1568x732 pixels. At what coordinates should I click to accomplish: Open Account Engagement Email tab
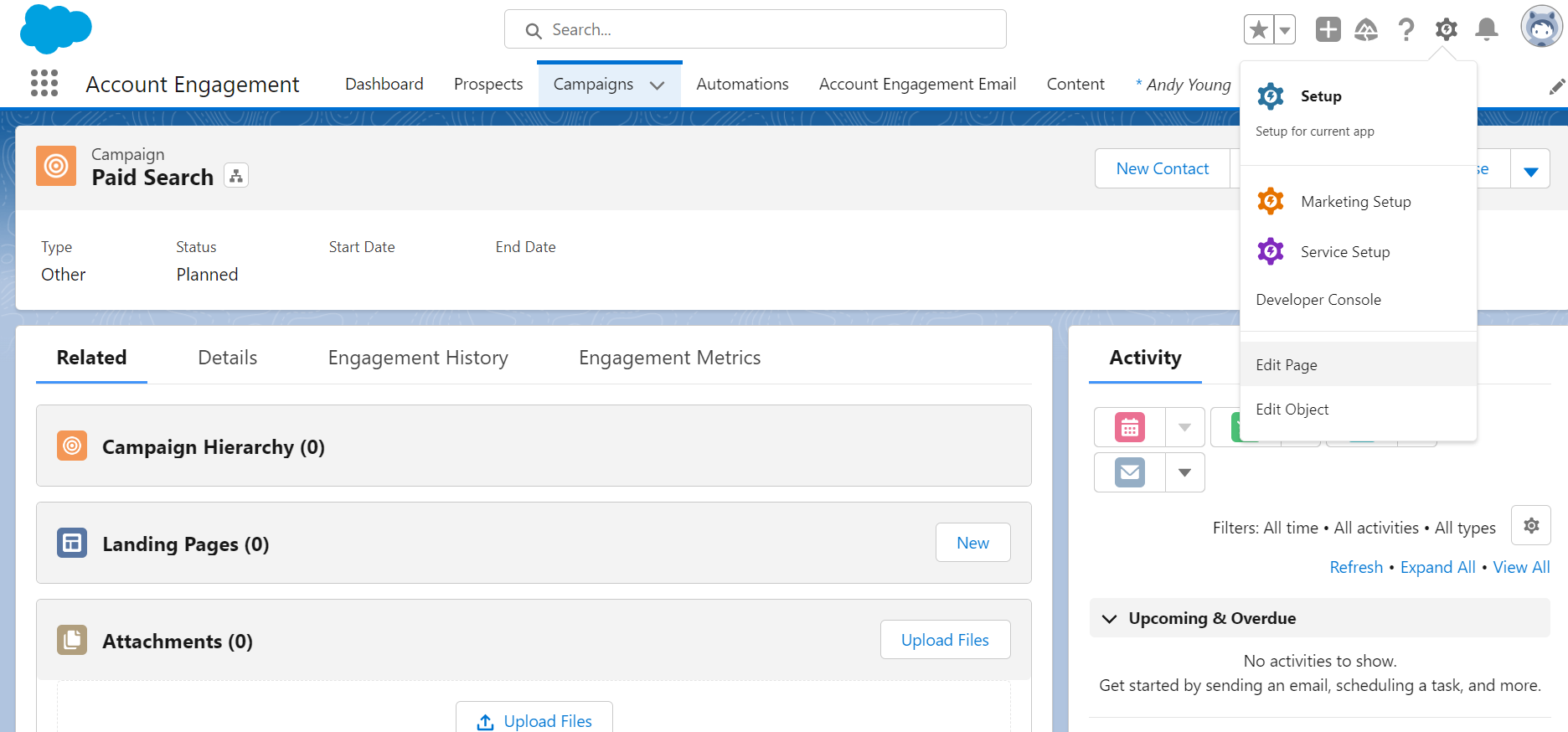(917, 84)
